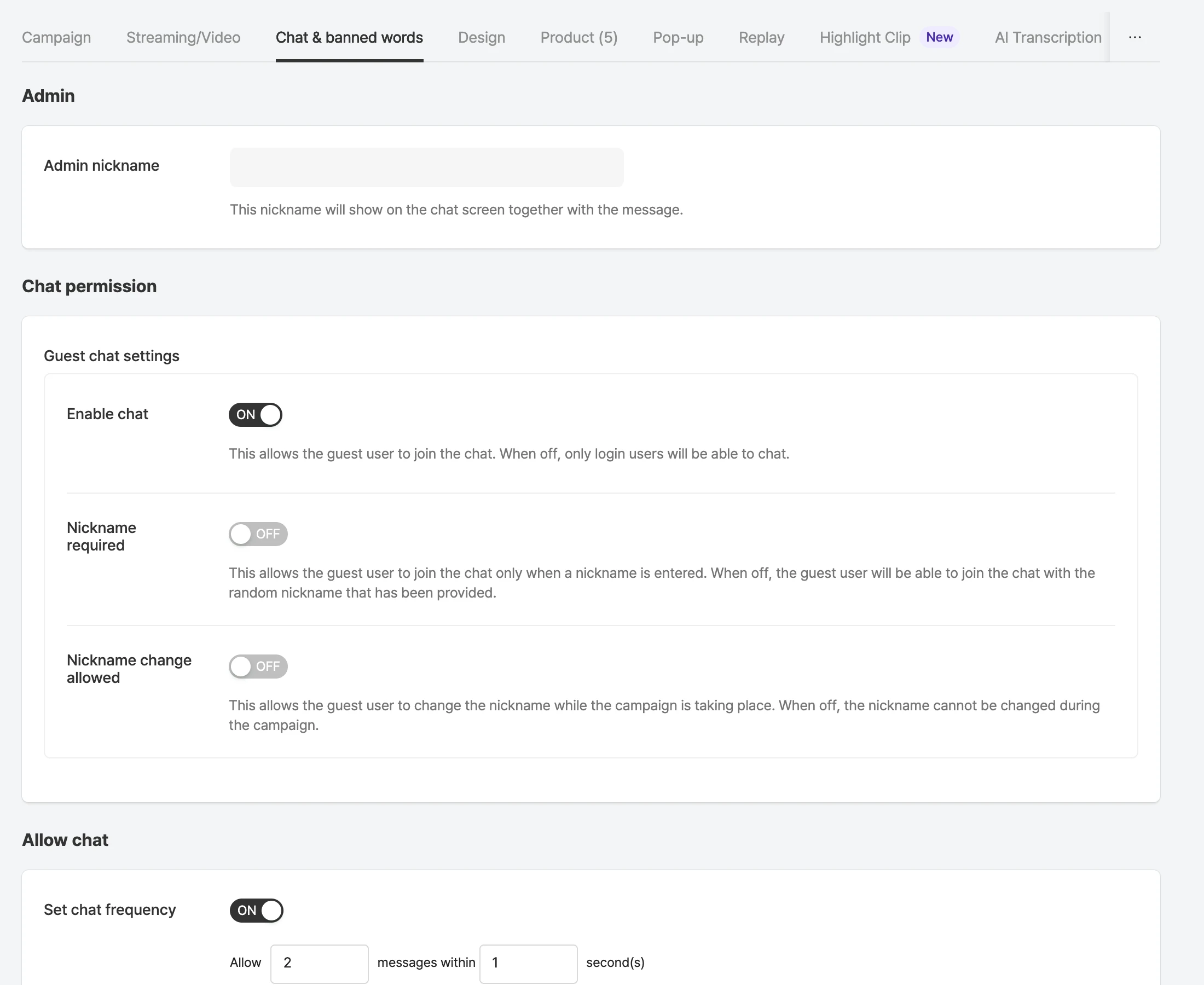Show more tabs with the ellipsis icon
Screen dimensions: 1204x985
pos(1135,37)
